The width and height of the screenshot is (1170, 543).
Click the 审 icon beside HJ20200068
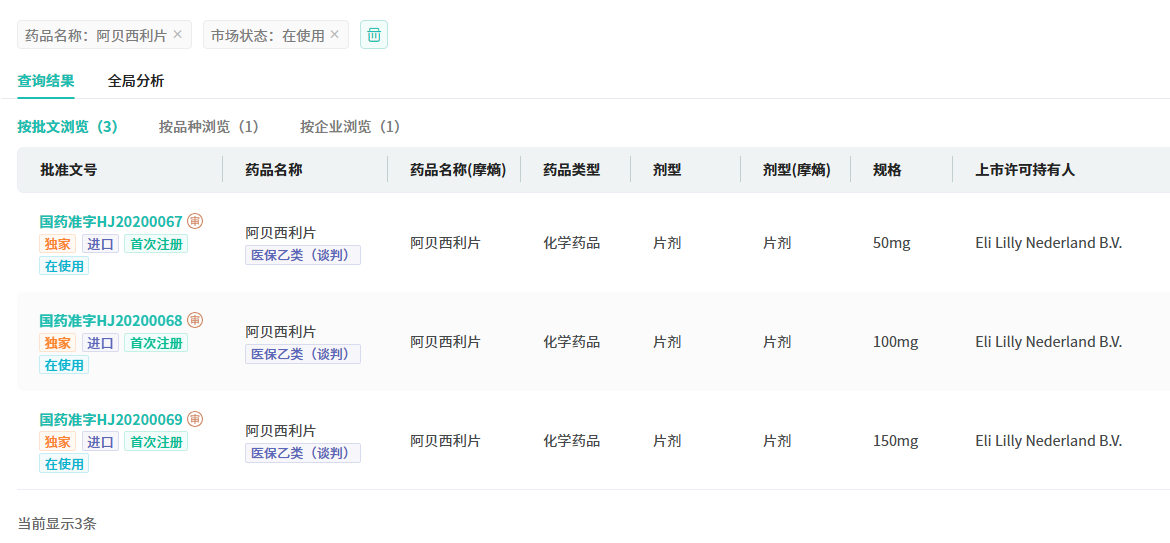[x=195, y=320]
